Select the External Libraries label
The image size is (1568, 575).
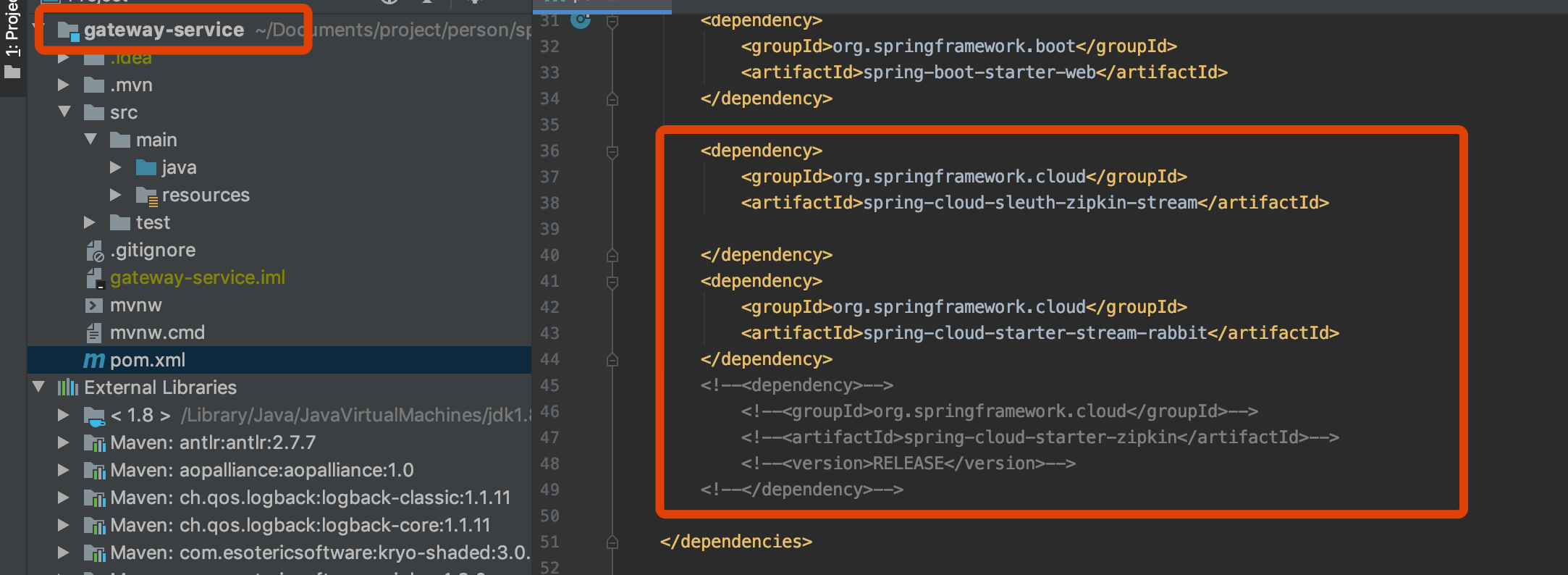pyautogui.click(x=160, y=387)
